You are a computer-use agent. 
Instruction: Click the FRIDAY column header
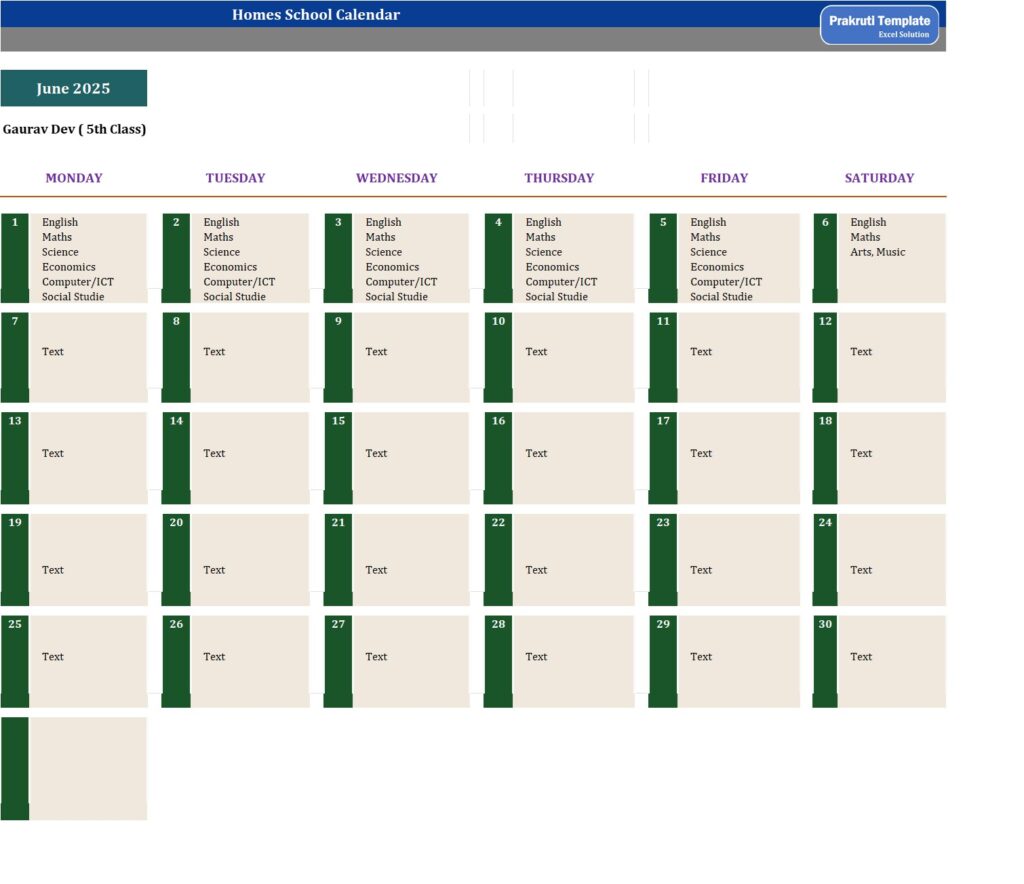724,178
